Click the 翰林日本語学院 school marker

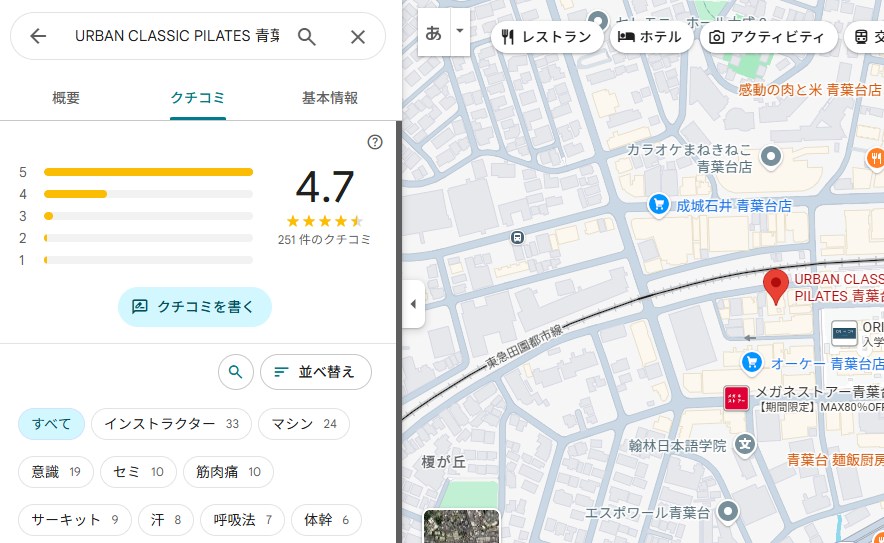pos(744,444)
